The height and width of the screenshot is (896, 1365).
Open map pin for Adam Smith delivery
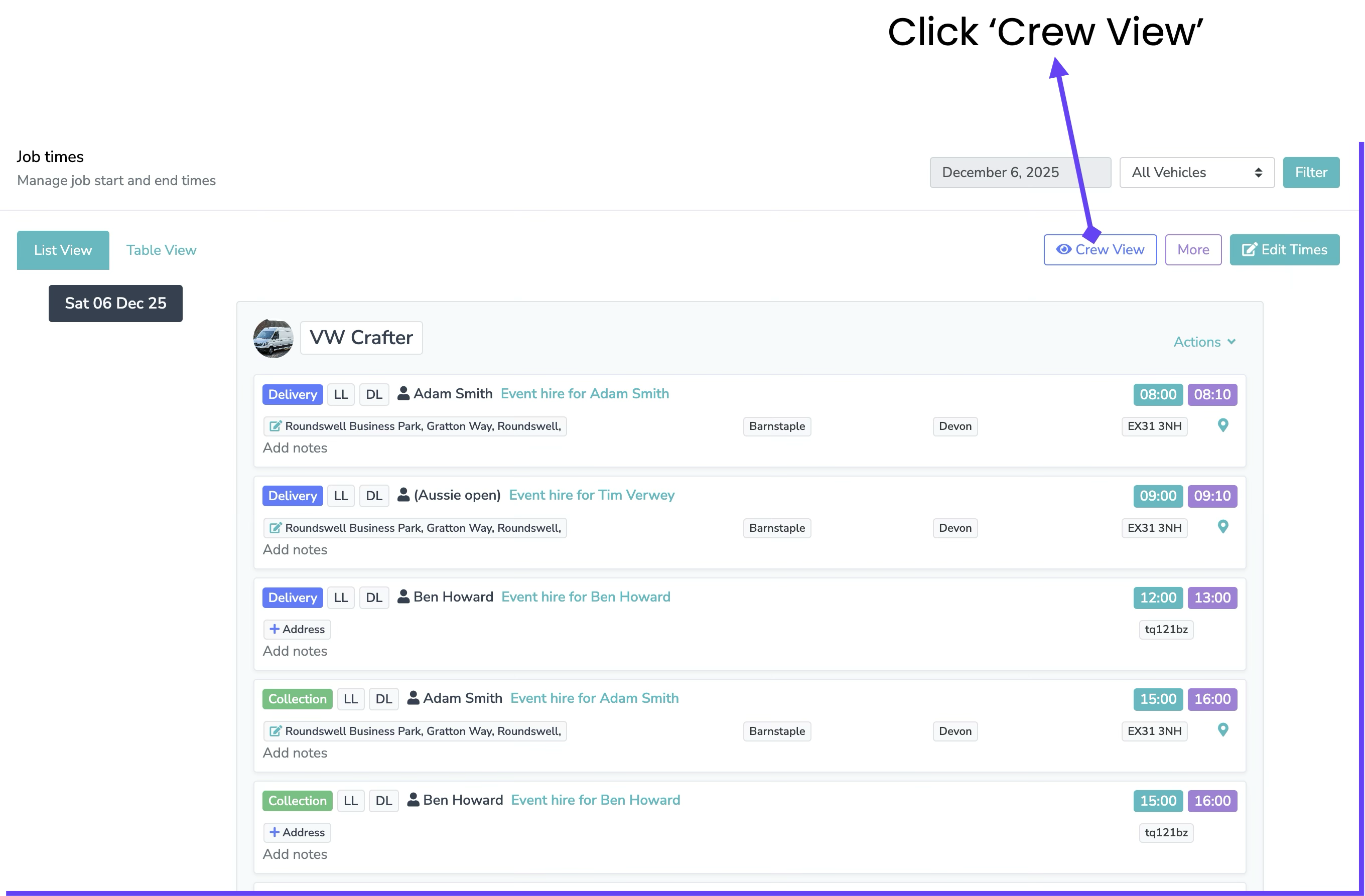(1223, 425)
